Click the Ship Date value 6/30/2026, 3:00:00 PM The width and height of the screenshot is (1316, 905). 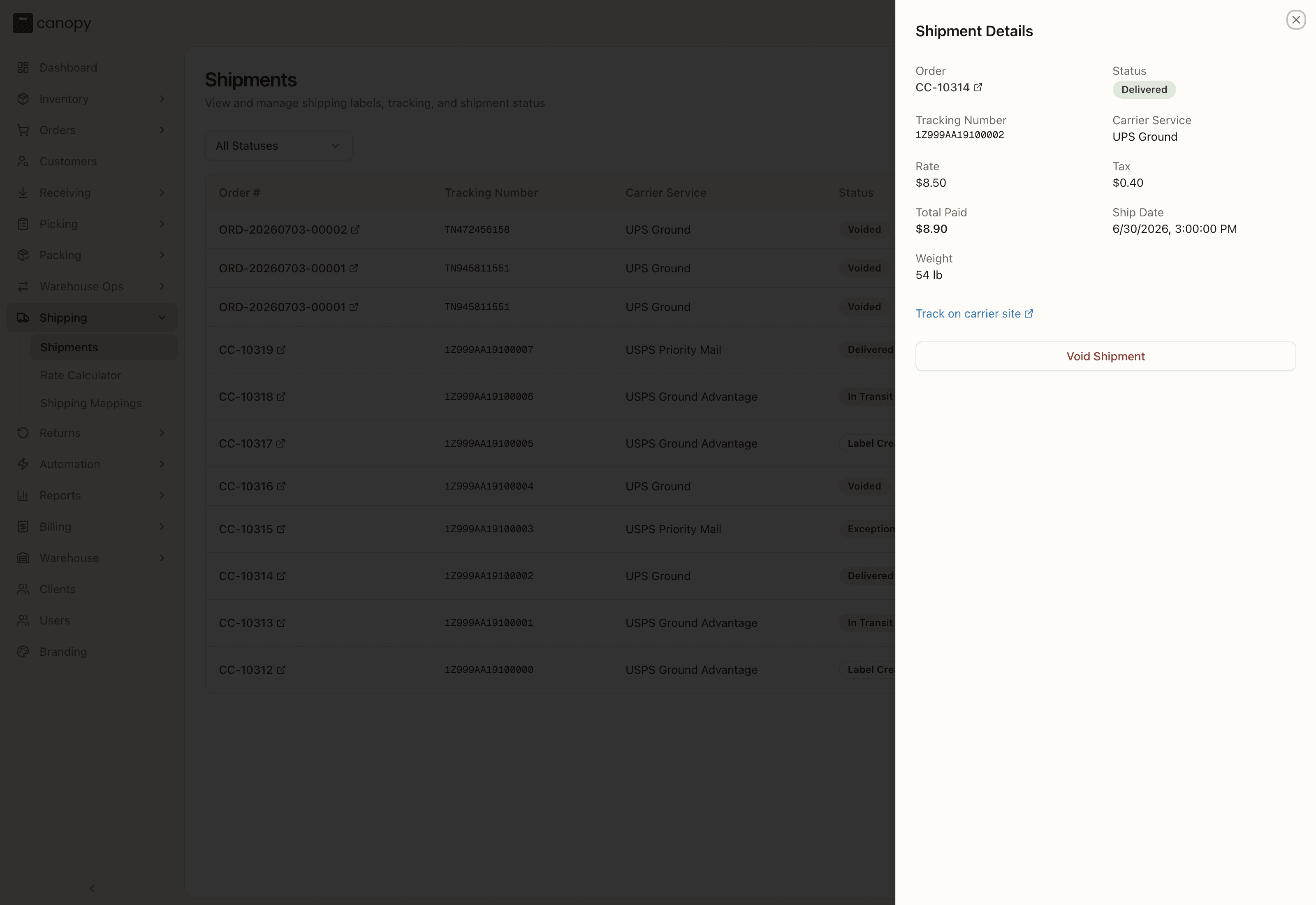pyautogui.click(x=1174, y=229)
